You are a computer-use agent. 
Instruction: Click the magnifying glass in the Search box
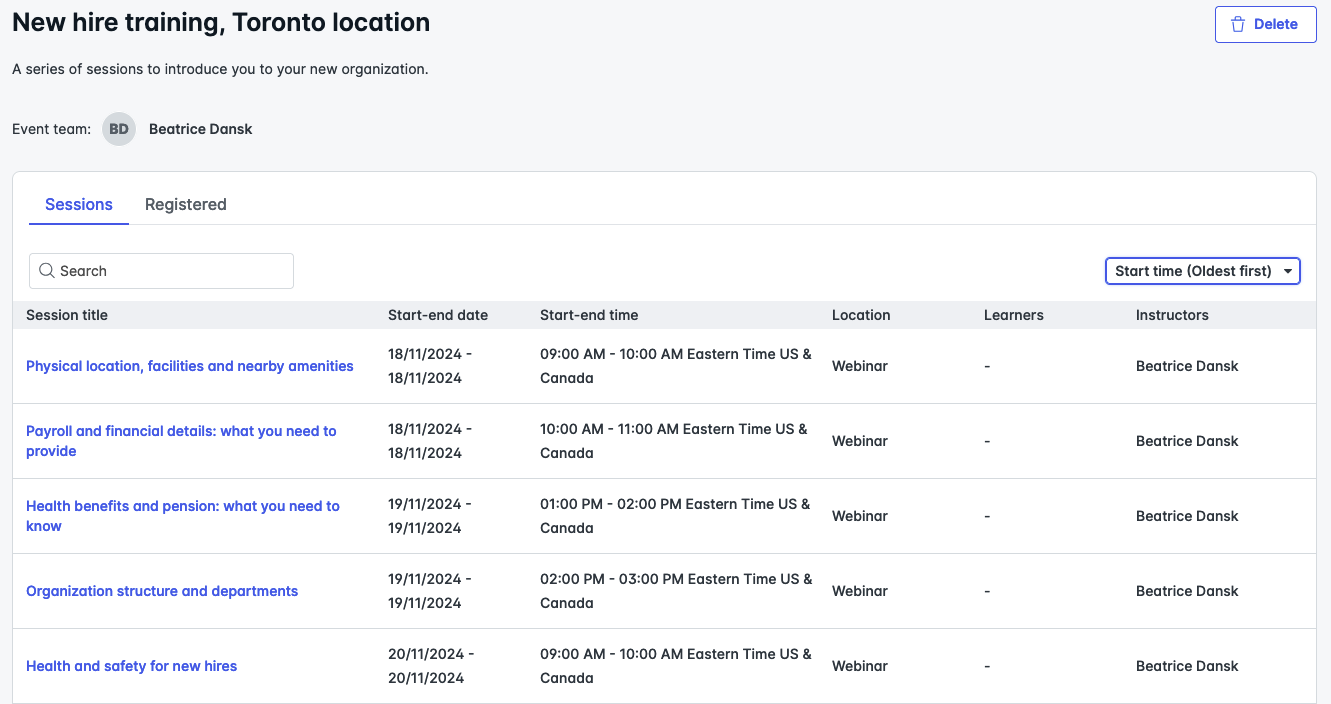click(47, 270)
